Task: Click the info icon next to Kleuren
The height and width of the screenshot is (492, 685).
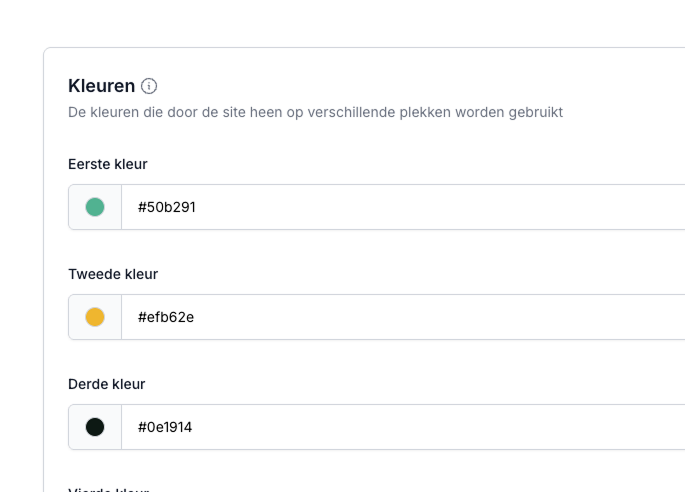Action: (x=149, y=86)
